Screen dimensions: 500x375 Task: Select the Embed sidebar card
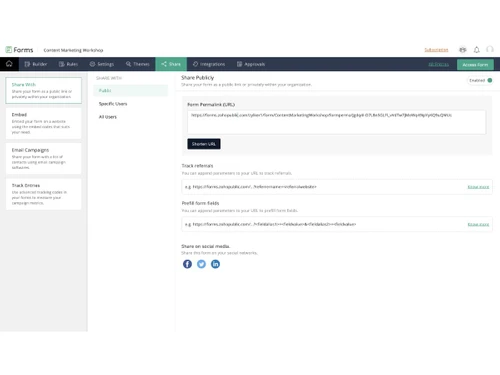point(43,123)
